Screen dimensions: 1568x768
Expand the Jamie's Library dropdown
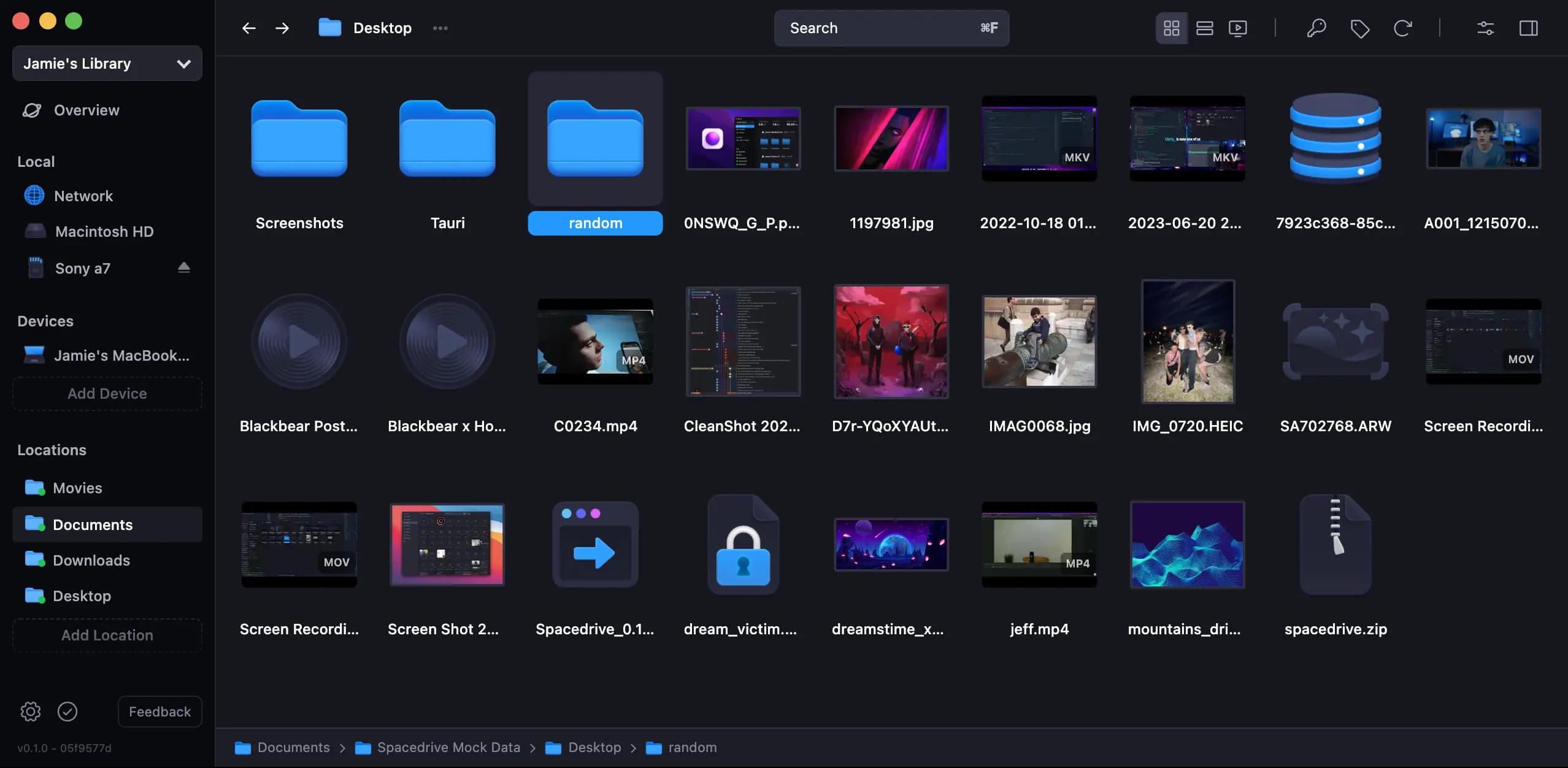coord(107,63)
